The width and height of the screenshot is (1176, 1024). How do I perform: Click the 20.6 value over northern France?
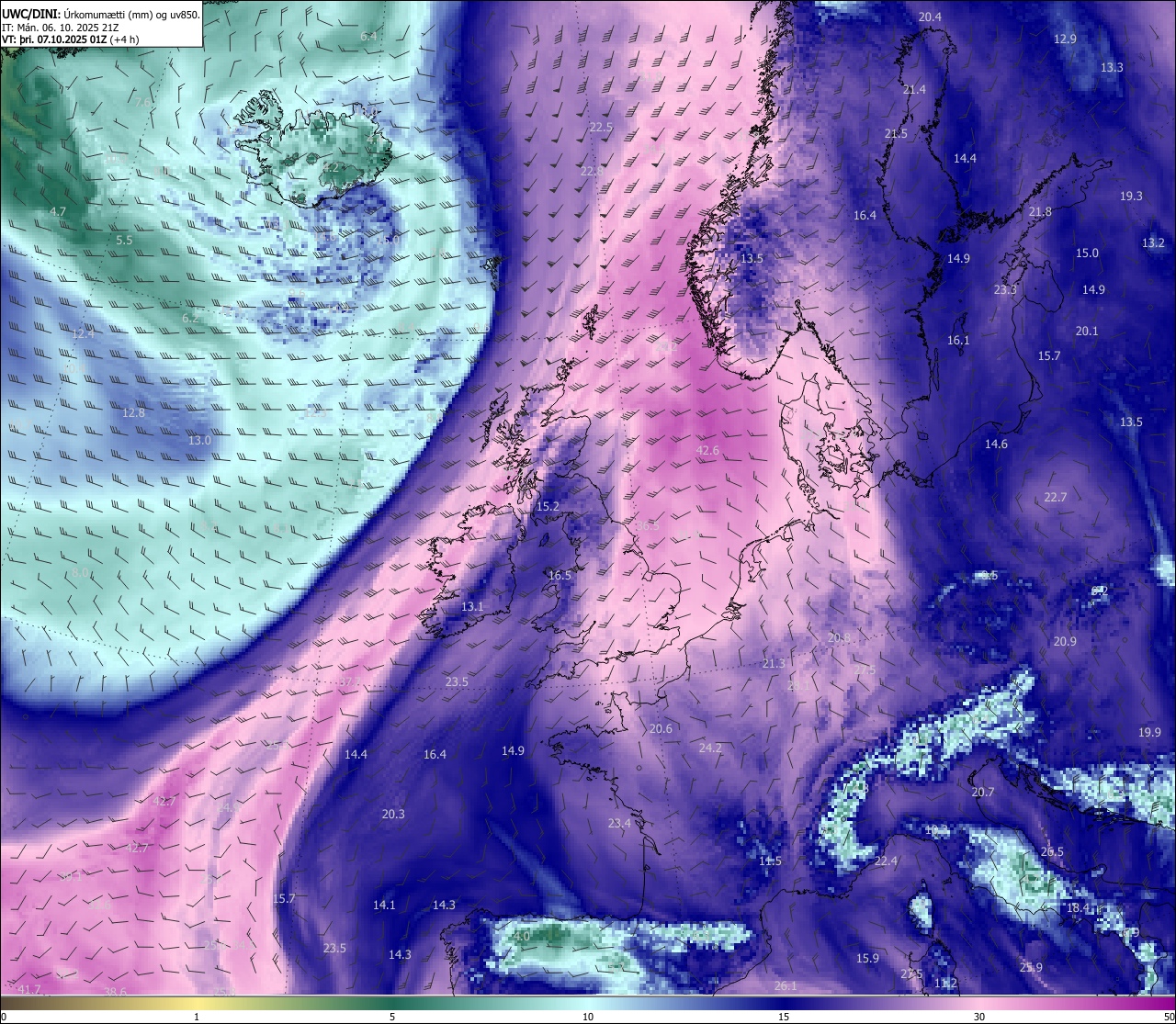point(661,728)
